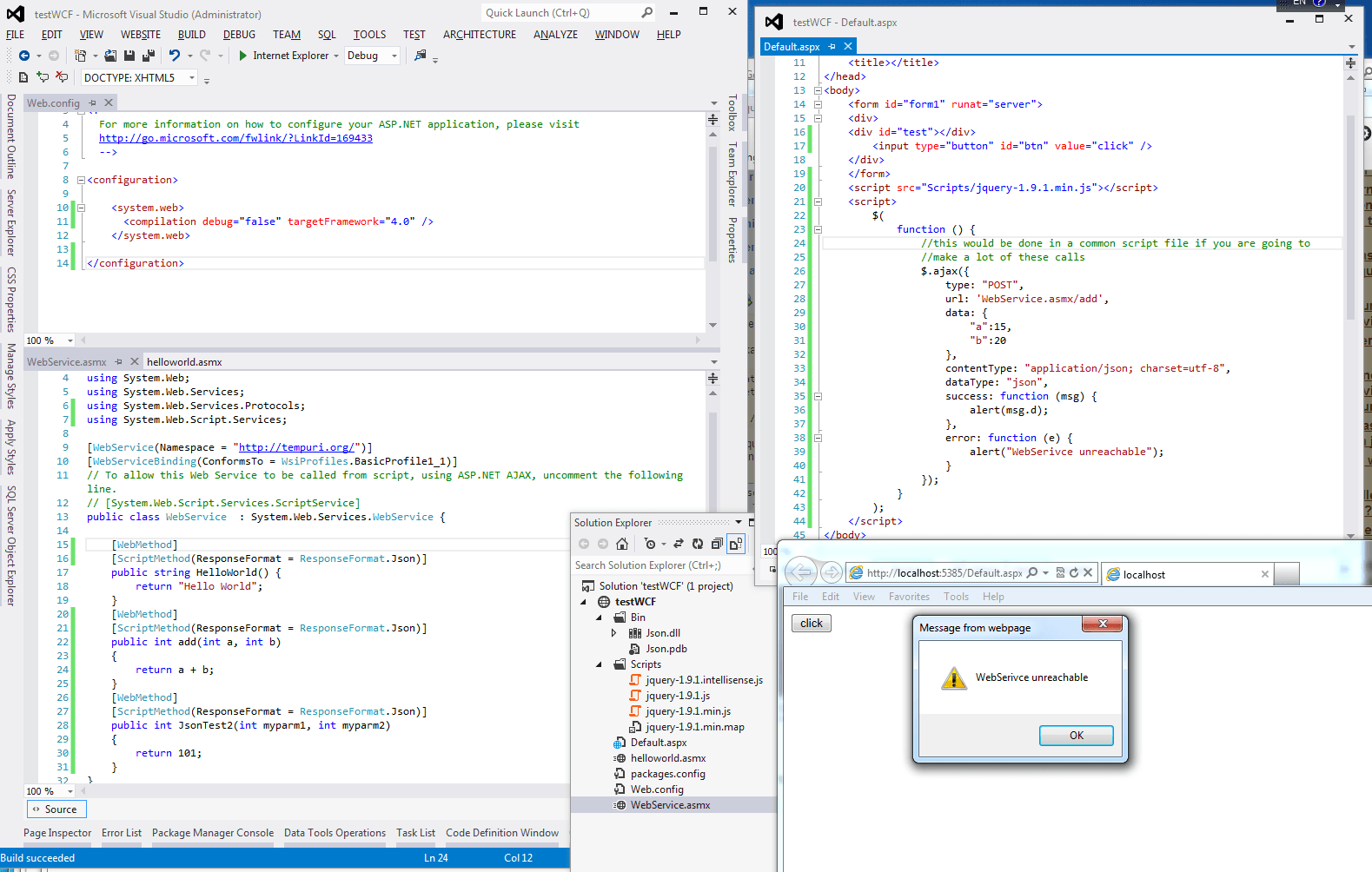Click the Navigate Backward arrow in Visual Studio toolbar
The width and height of the screenshot is (1372, 872).
24,56
